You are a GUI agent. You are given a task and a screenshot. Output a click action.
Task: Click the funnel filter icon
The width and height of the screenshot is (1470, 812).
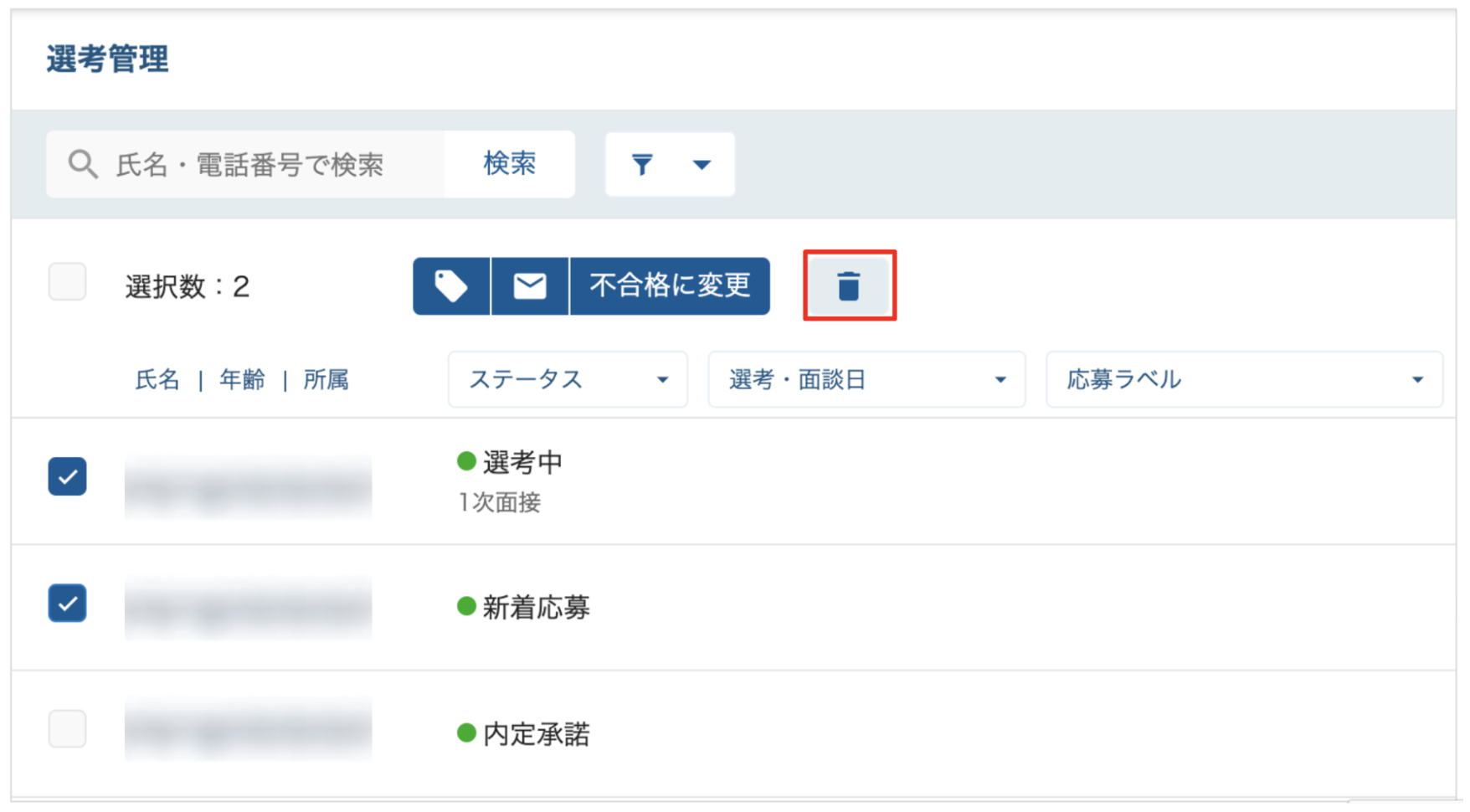pos(642,164)
